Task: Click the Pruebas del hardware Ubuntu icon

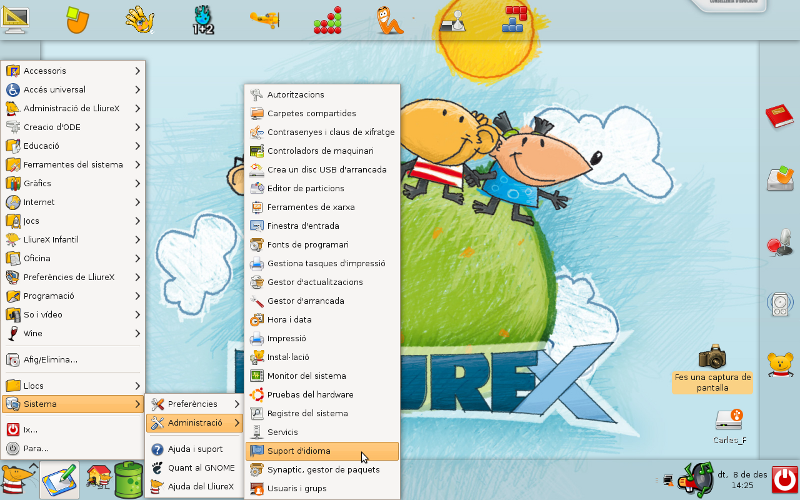Action: pyautogui.click(x=257, y=395)
